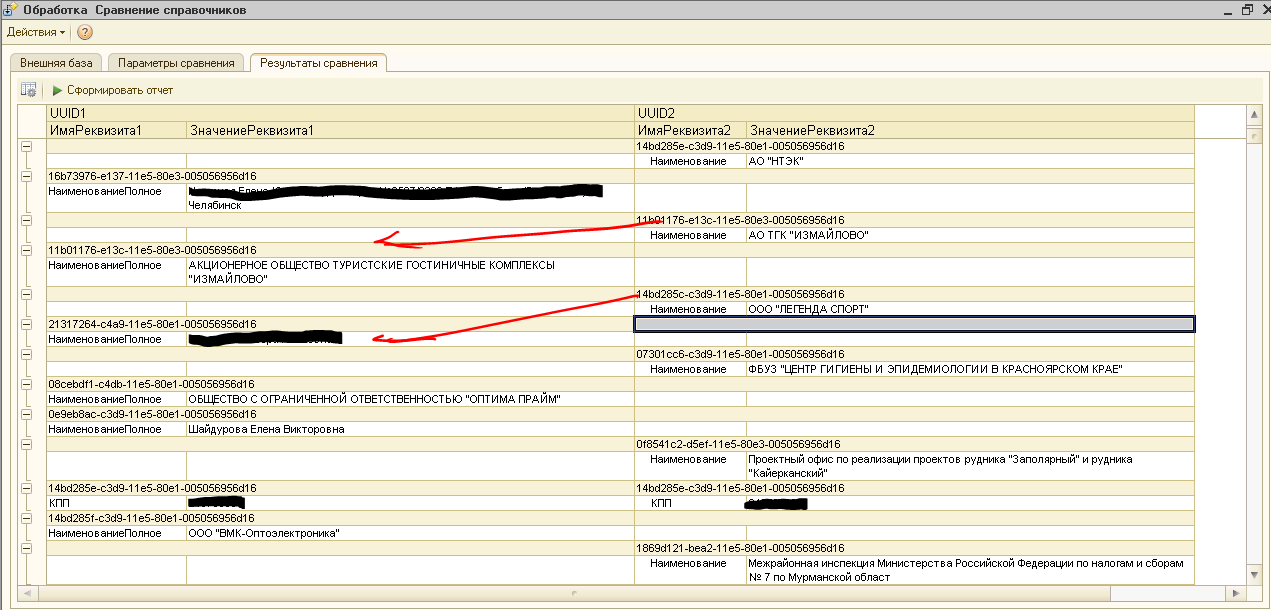Select the АО "НТЭК" value cell
1271x610 pixels.
click(970, 161)
